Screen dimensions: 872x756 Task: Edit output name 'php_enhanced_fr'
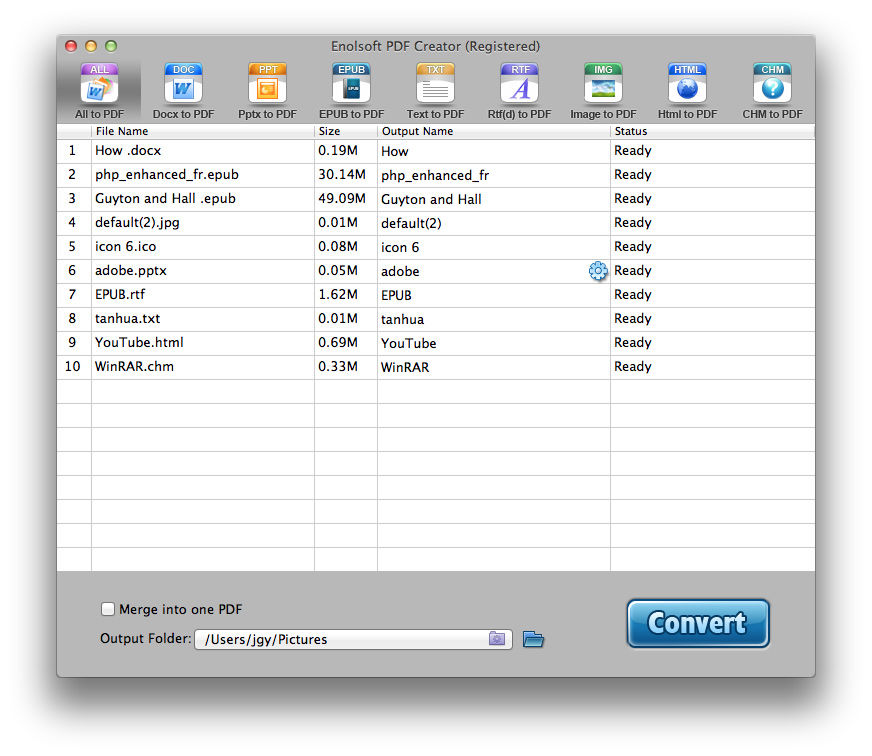pos(435,176)
